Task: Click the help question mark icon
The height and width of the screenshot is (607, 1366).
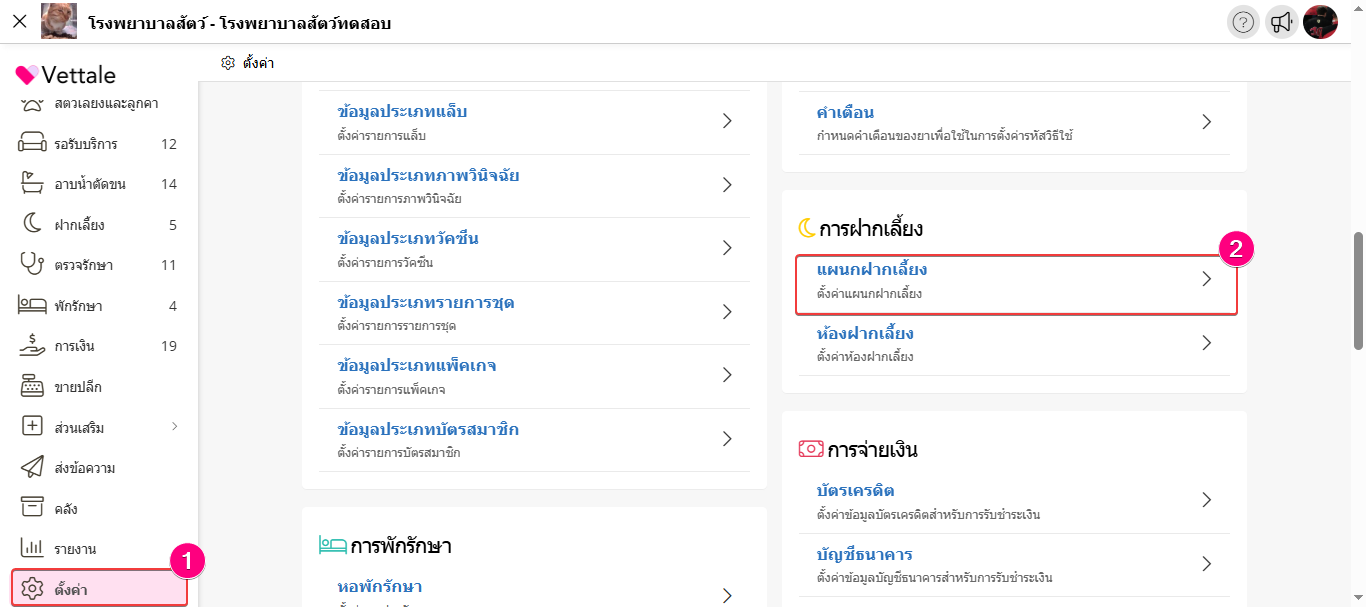Action: (x=1243, y=22)
